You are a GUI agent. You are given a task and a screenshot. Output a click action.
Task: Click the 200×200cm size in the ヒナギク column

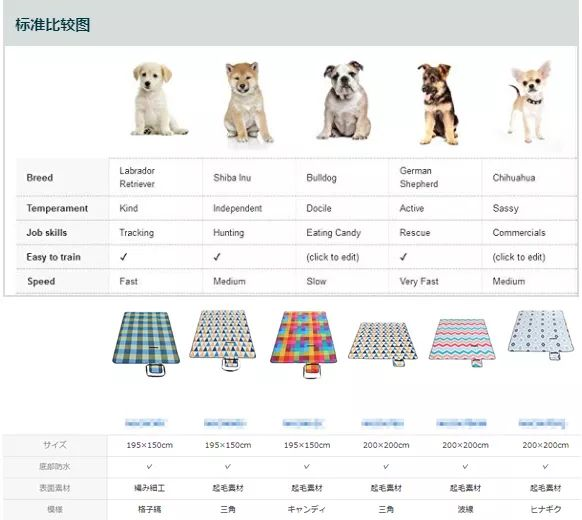(545, 445)
